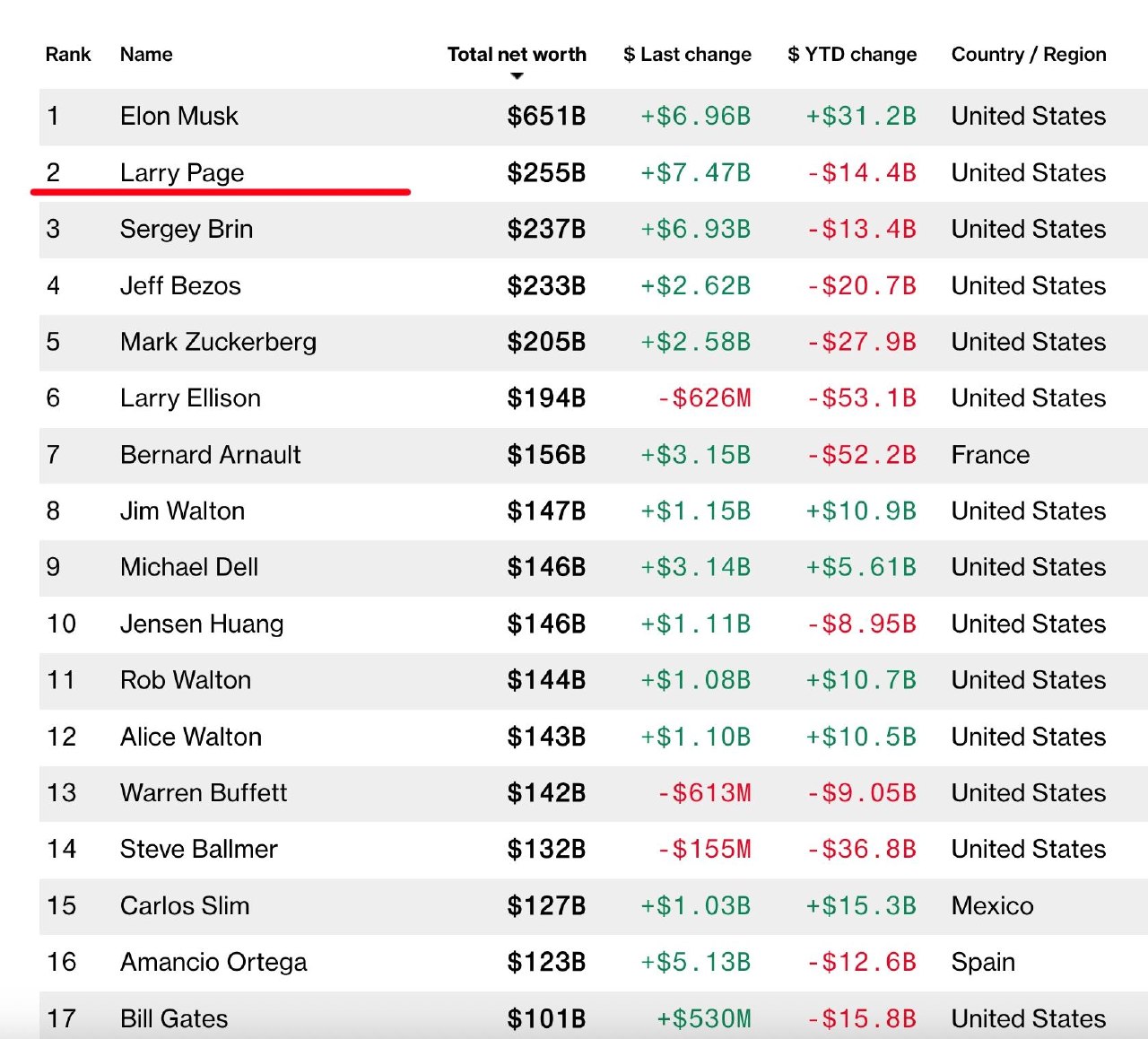Click Bill Gates at rank 17
This screenshot has height=1039, width=1148.
pyautogui.click(x=174, y=1018)
